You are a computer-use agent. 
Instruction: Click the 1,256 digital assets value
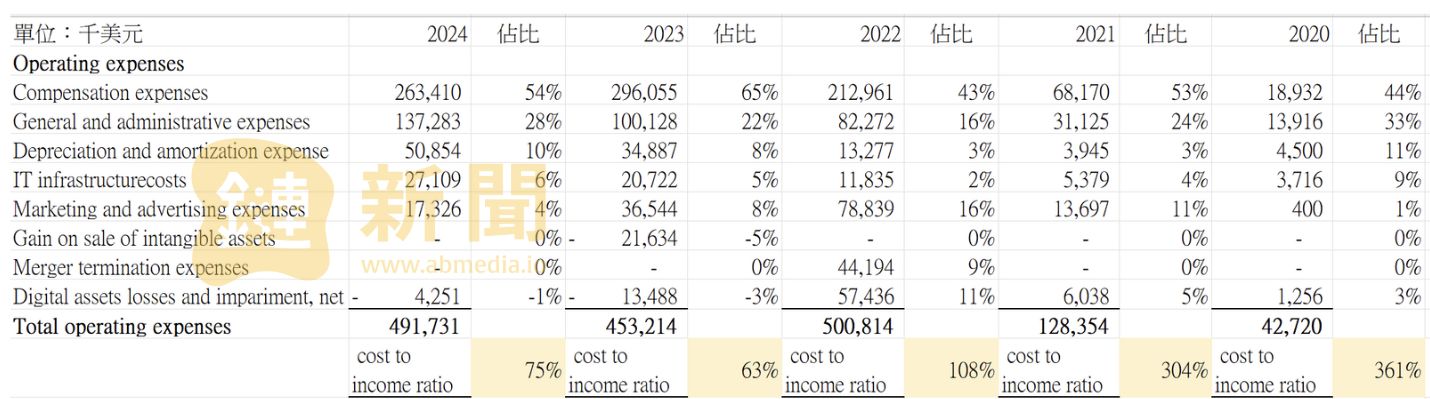[1299, 298]
